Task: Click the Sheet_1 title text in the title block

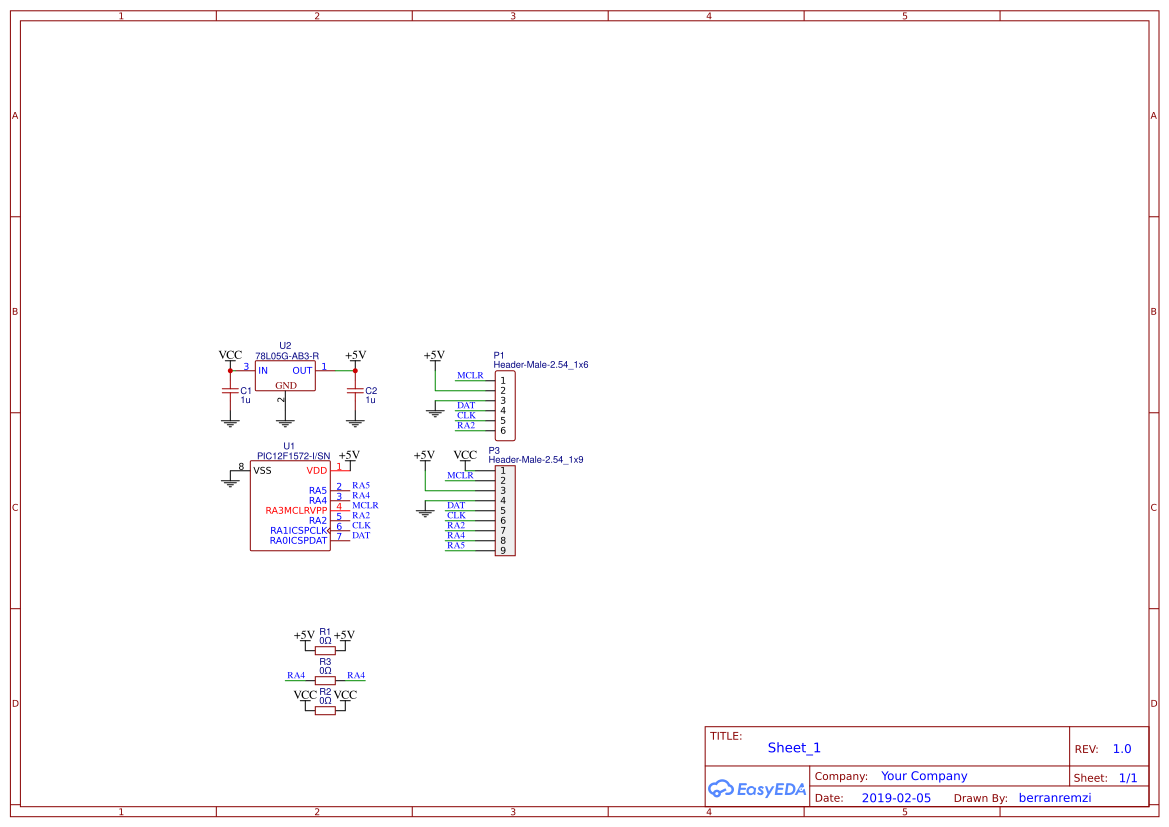Action: point(793,747)
